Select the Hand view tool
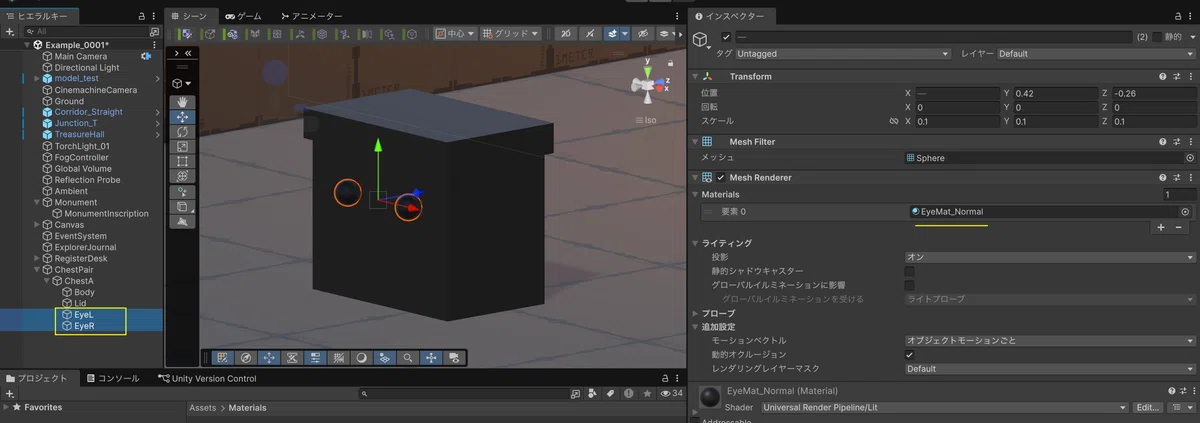 coord(182,102)
